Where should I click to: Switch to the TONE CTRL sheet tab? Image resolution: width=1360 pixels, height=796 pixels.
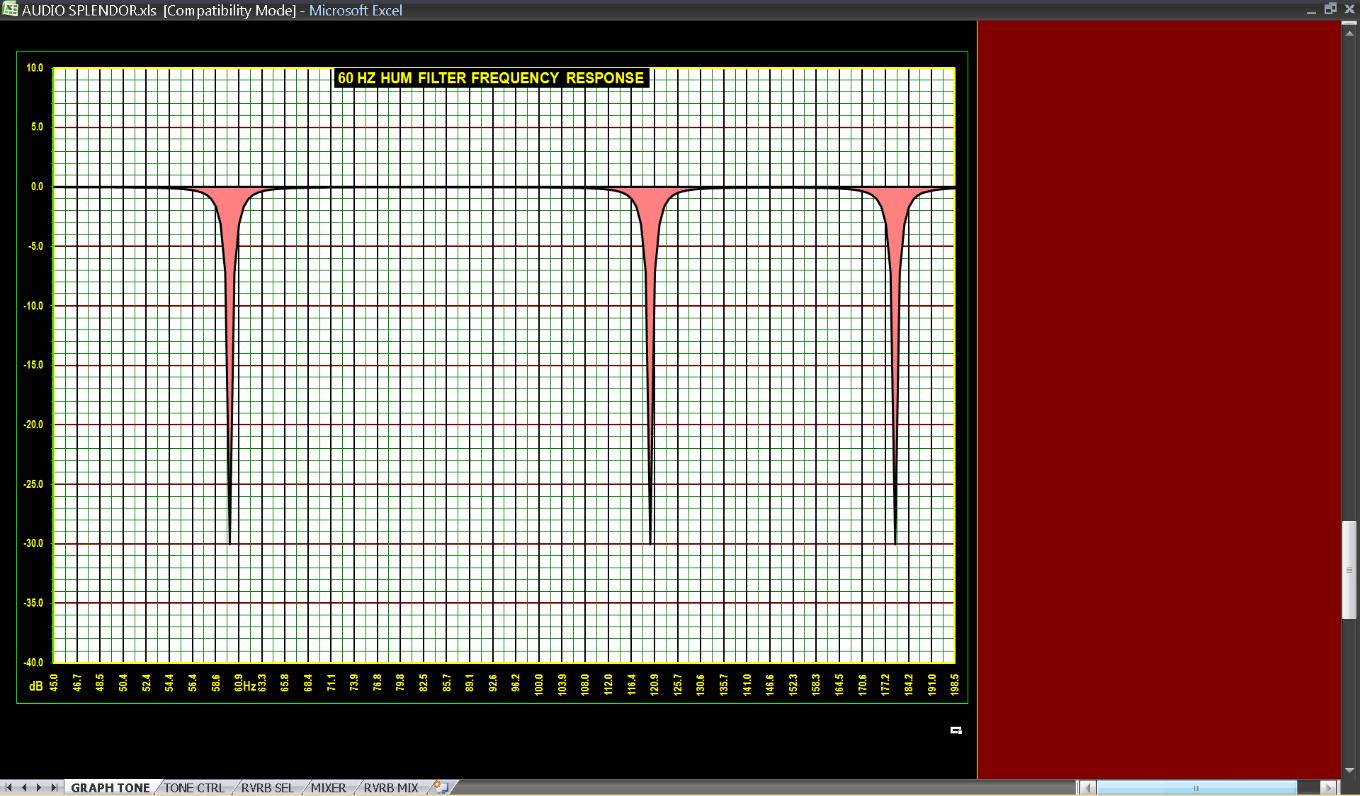click(x=195, y=788)
